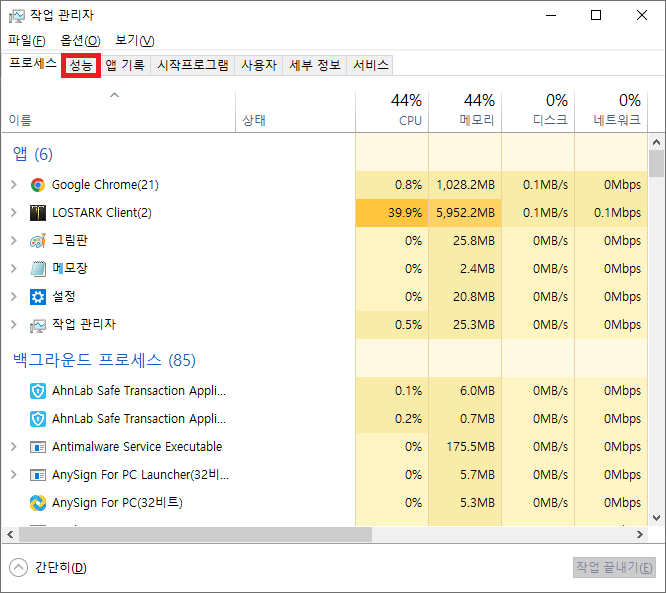The width and height of the screenshot is (666, 593).
Task: Click the vertical scrollbar down arrow
Action: pos(656,518)
